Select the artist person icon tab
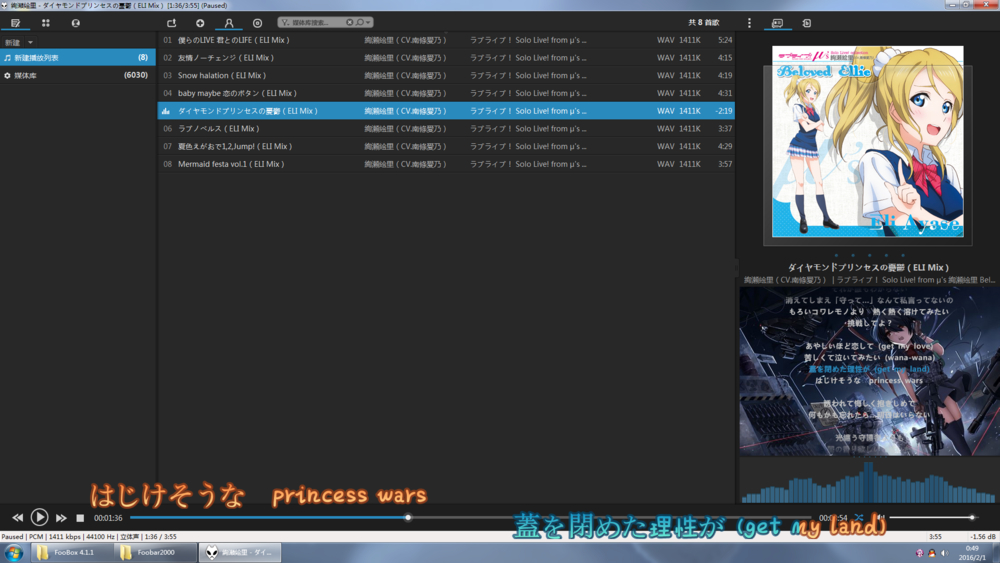Viewport: 1000px width, 563px height. [229, 23]
